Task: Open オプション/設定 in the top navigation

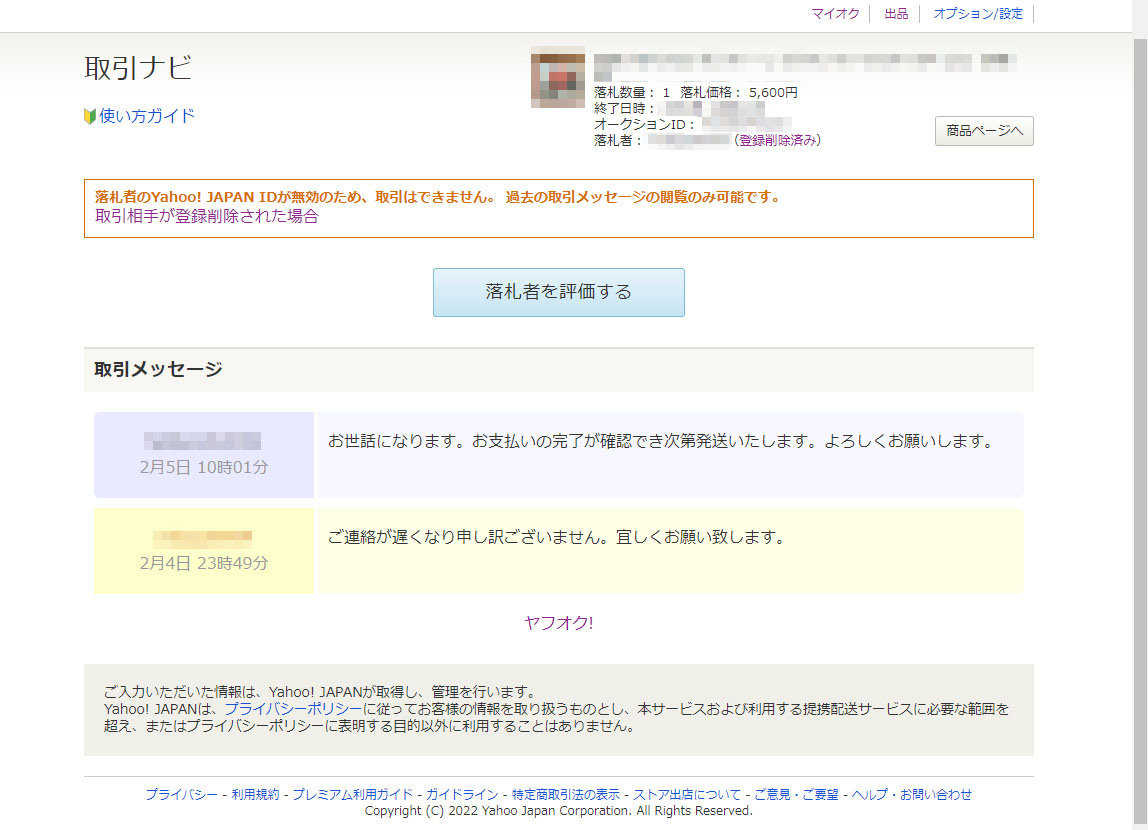Action: (x=977, y=14)
